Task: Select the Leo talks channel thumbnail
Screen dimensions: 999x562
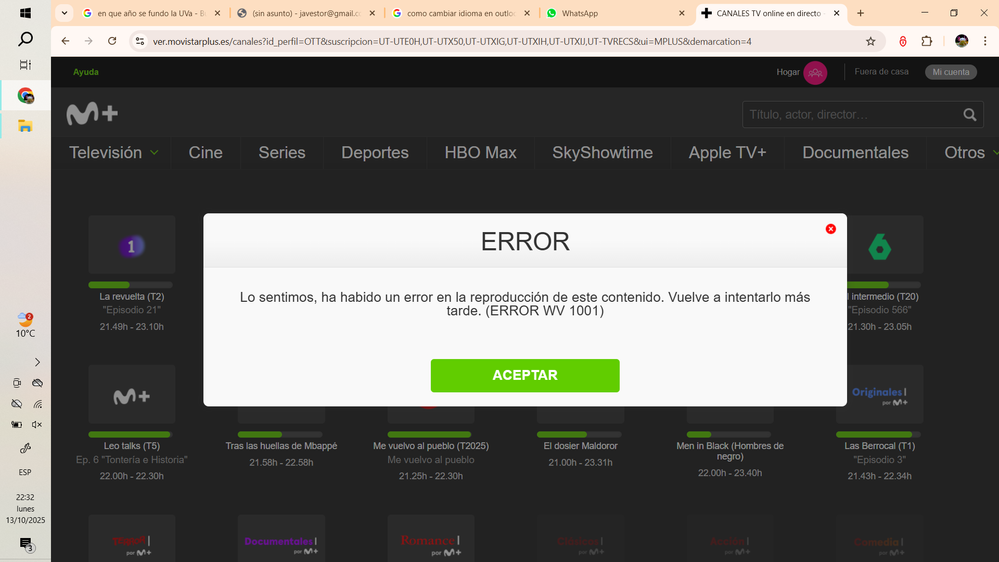Action: click(131, 395)
